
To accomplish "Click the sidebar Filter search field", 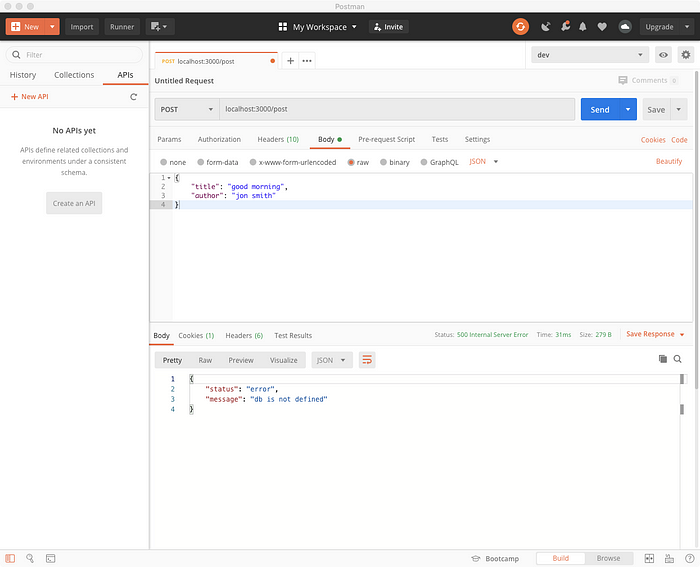I will click(74, 55).
